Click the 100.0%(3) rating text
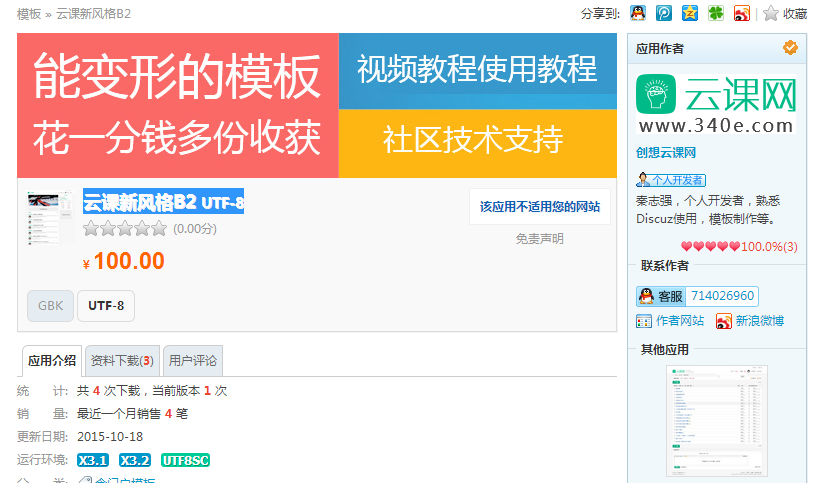This screenshot has height=483, width=836. point(769,246)
